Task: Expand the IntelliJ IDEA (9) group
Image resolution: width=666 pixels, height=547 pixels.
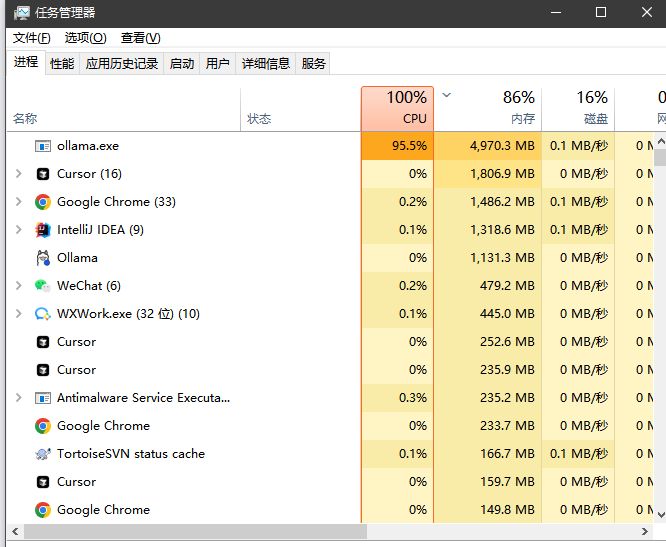Action: (x=18, y=230)
